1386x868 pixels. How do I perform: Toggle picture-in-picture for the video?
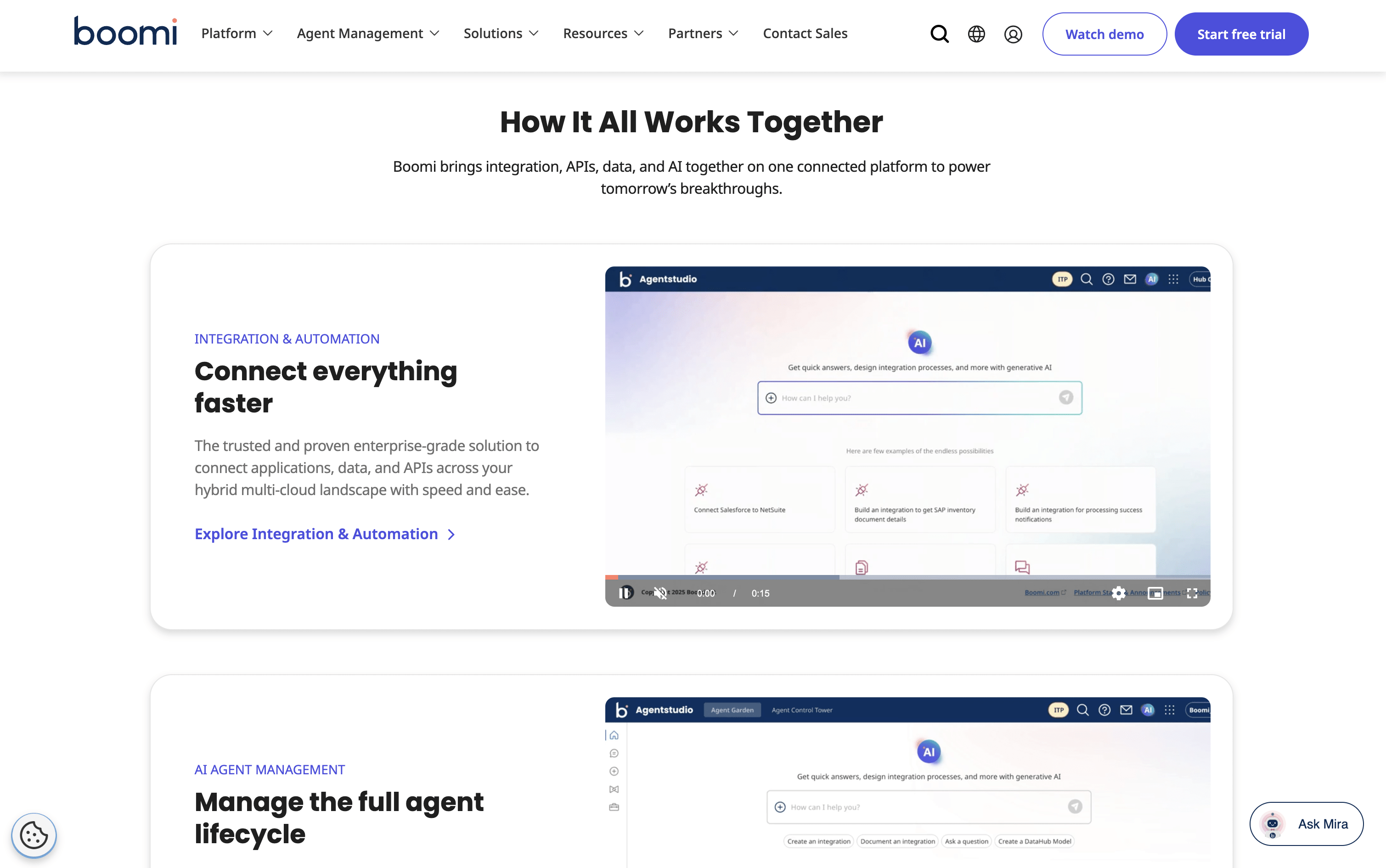[1155, 593]
